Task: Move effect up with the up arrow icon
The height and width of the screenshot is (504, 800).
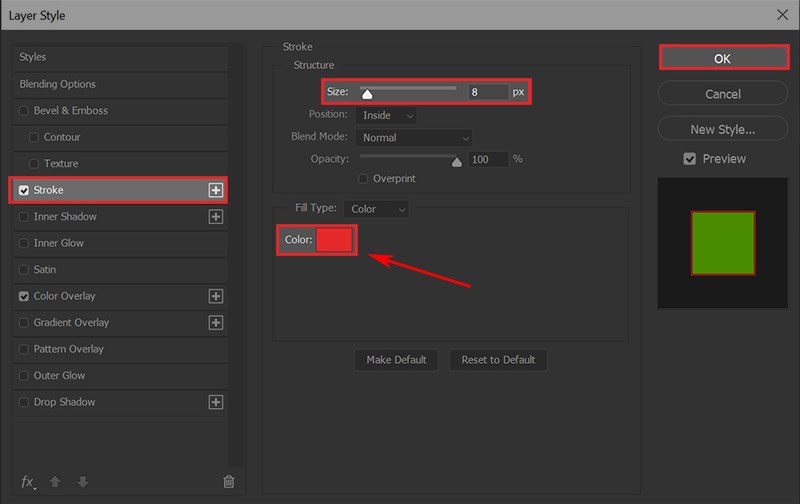Action: click(x=55, y=481)
